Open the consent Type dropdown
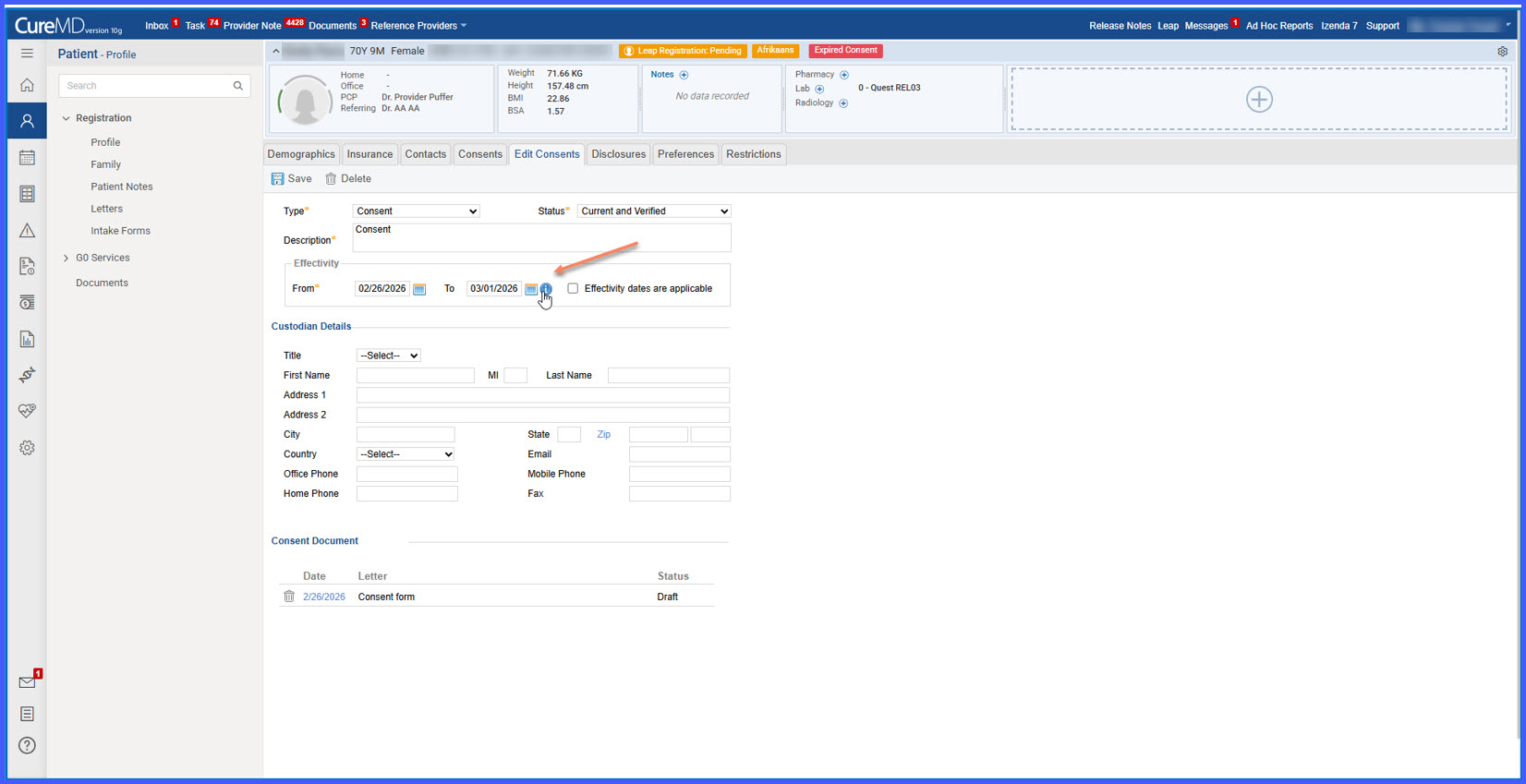Viewport: 1526px width, 784px height. 417,211
